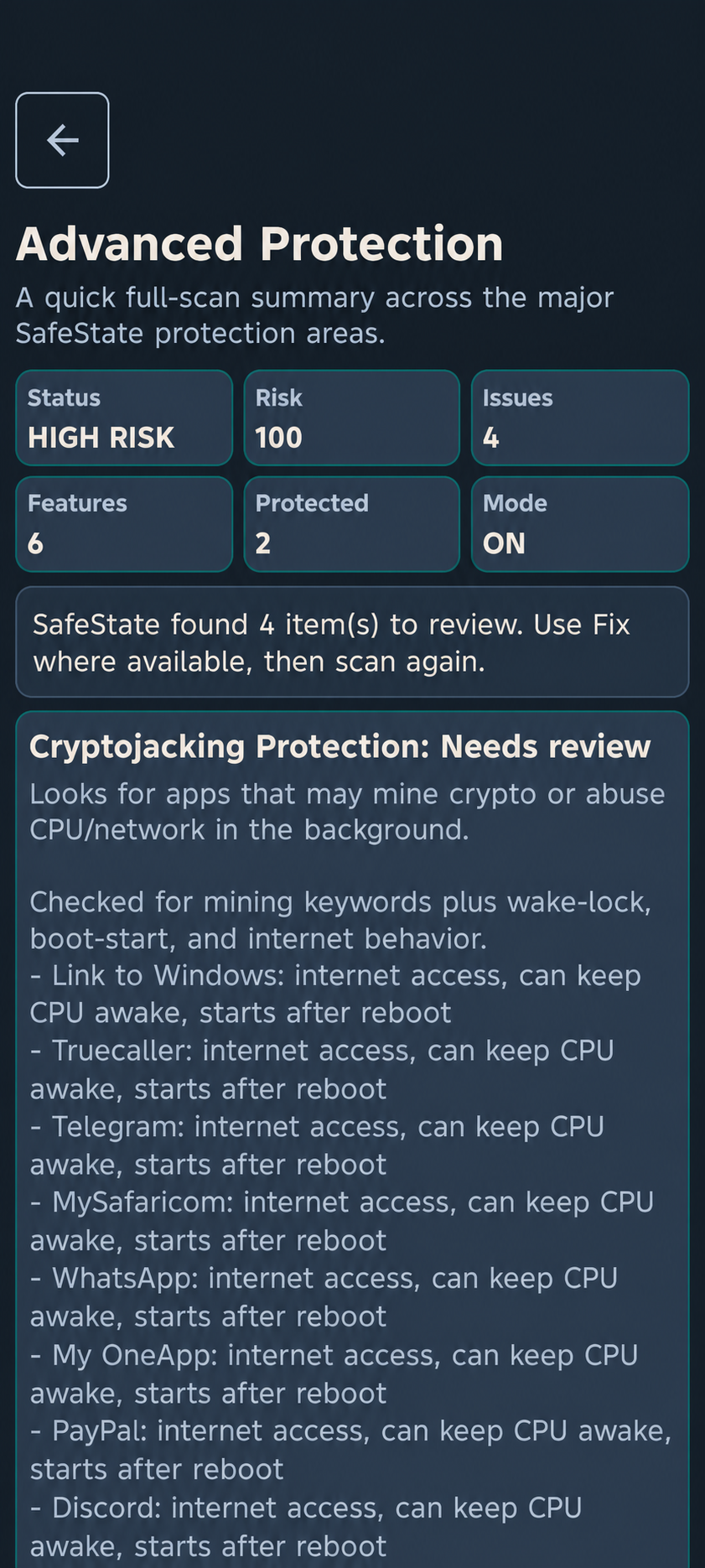The image size is (705, 1568).
Task: Open the Protected 2 card
Action: [352, 524]
